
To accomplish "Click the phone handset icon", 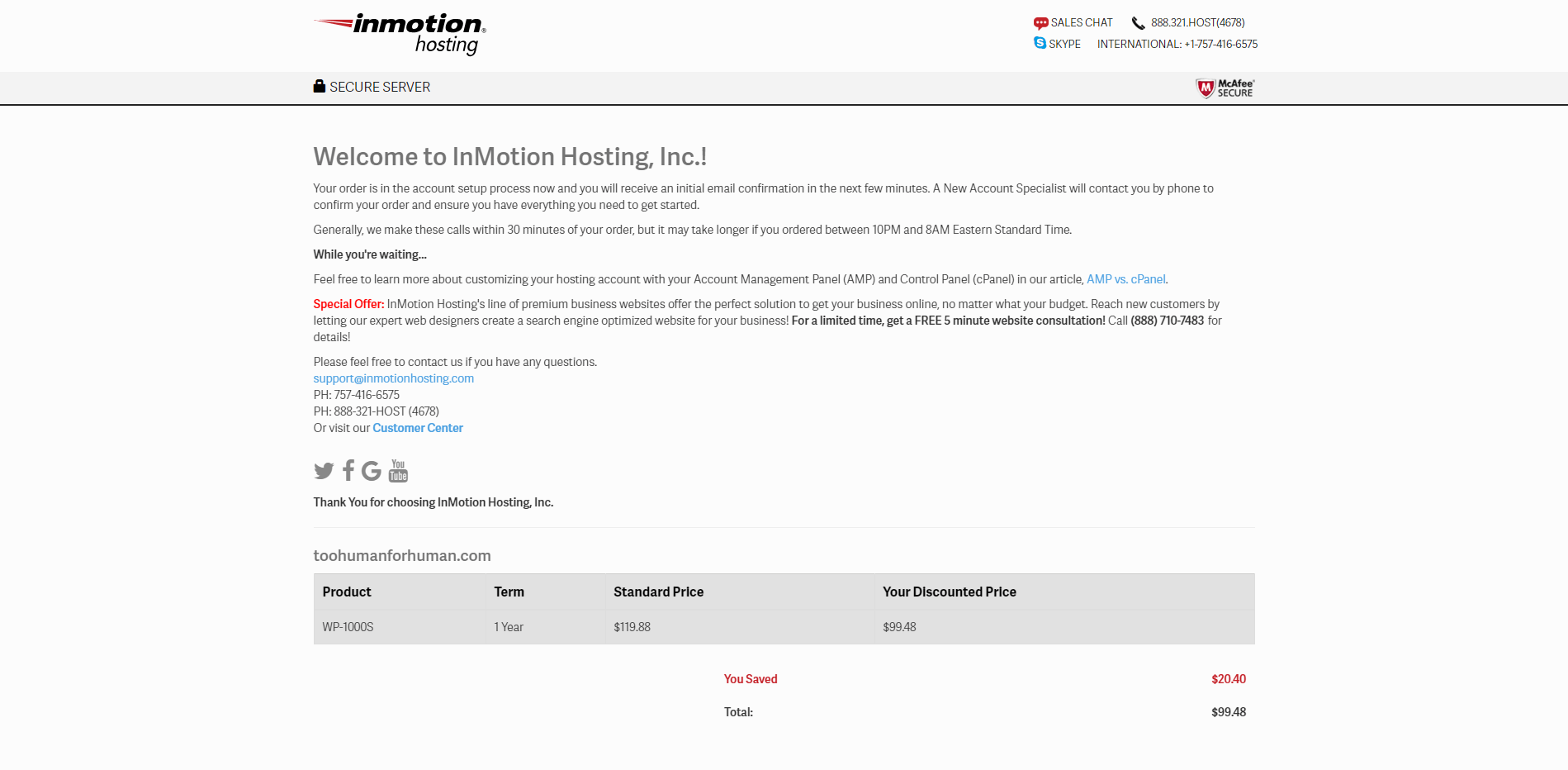I will [x=1138, y=23].
